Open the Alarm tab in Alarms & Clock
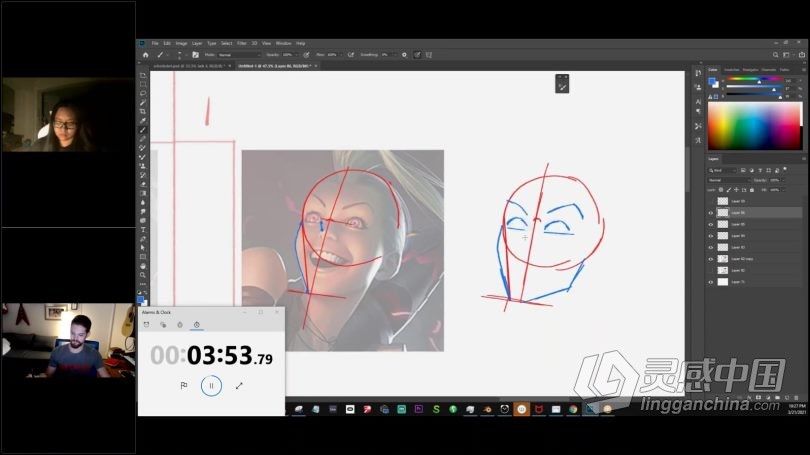 point(147,325)
